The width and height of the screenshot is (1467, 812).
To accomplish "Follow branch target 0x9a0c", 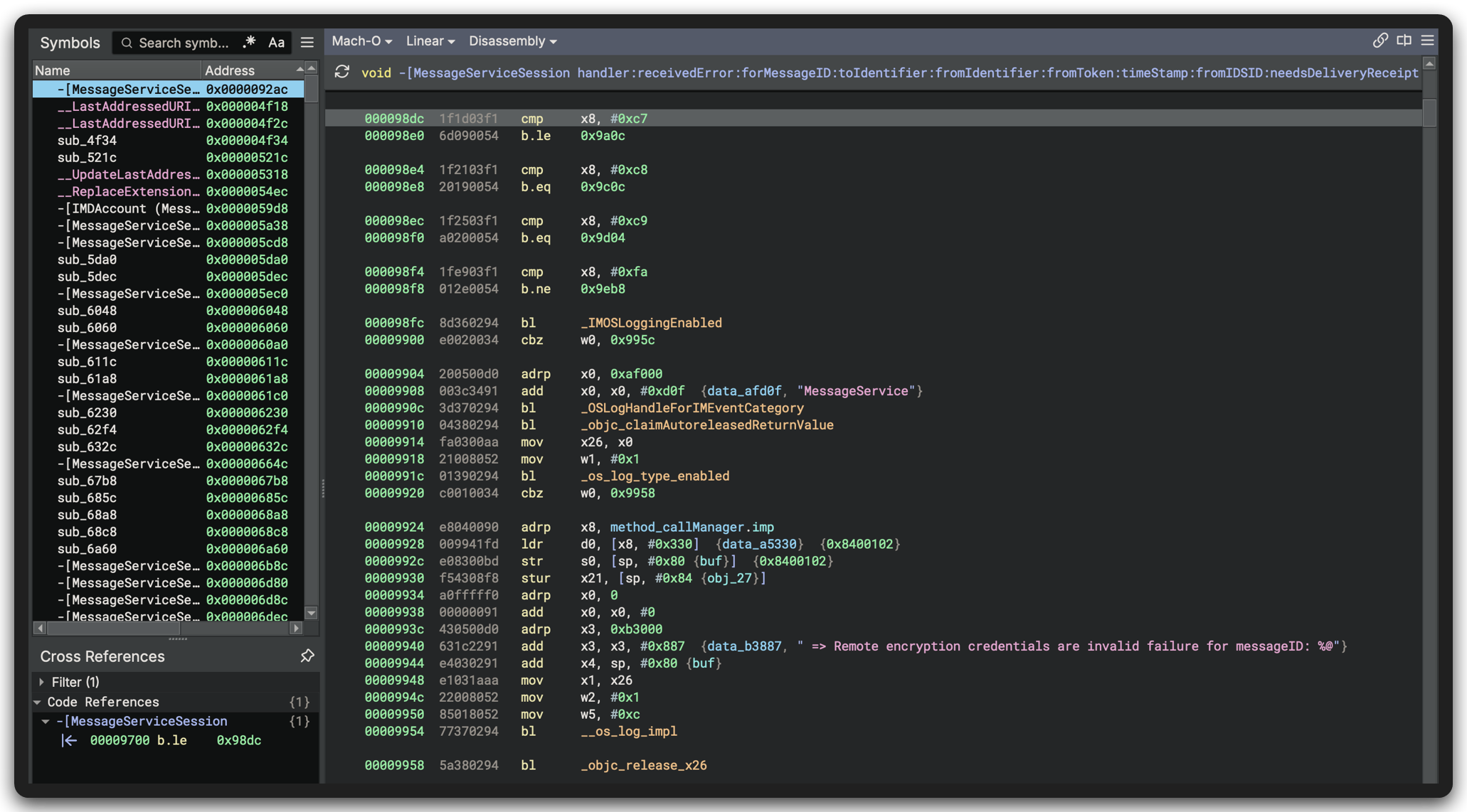I will pyautogui.click(x=603, y=136).
